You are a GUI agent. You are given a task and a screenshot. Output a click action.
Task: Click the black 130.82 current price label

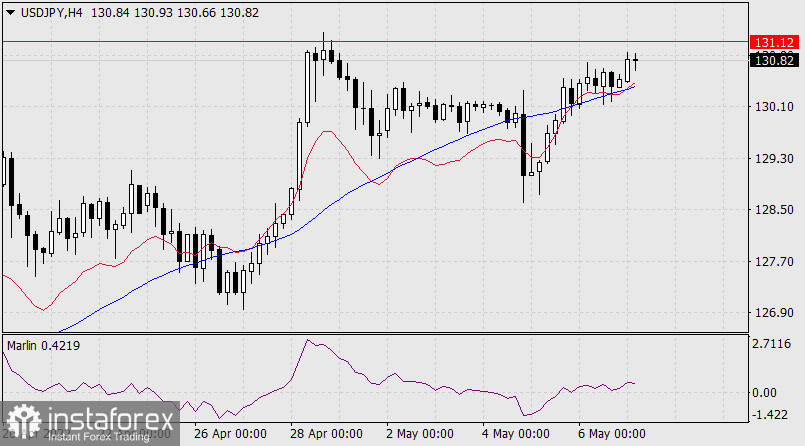click(x=774, y=61)
